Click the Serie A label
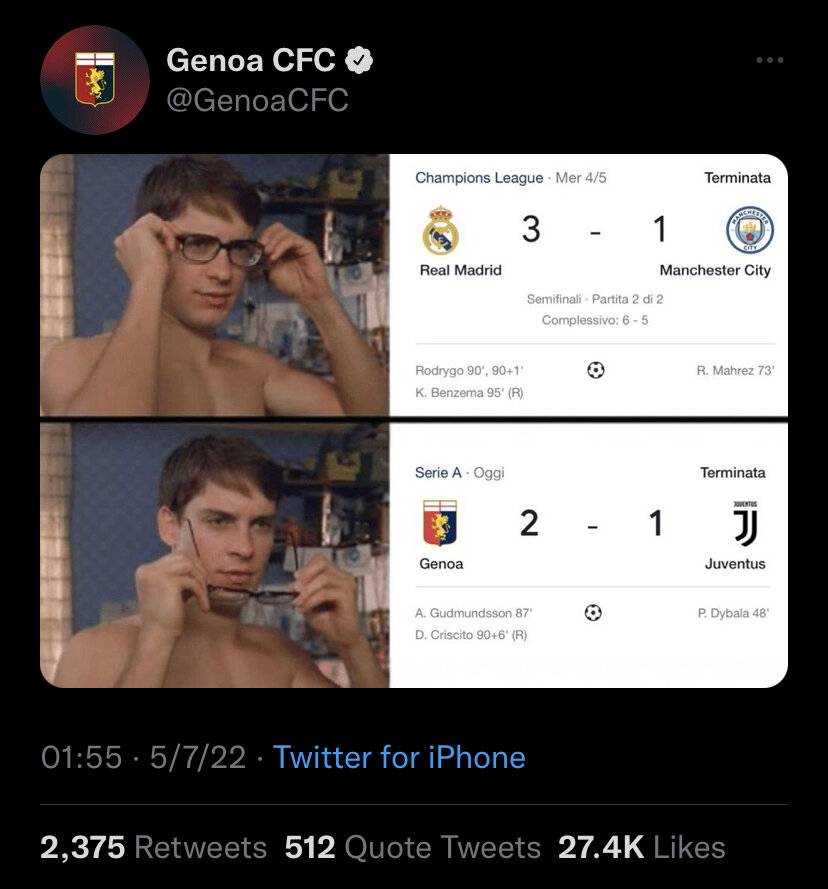 point(436,472)
